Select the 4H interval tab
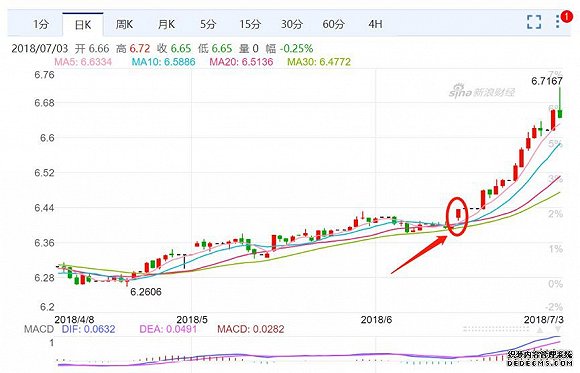Viewport: 580px width, 373px height. click(x=375, y=24)
